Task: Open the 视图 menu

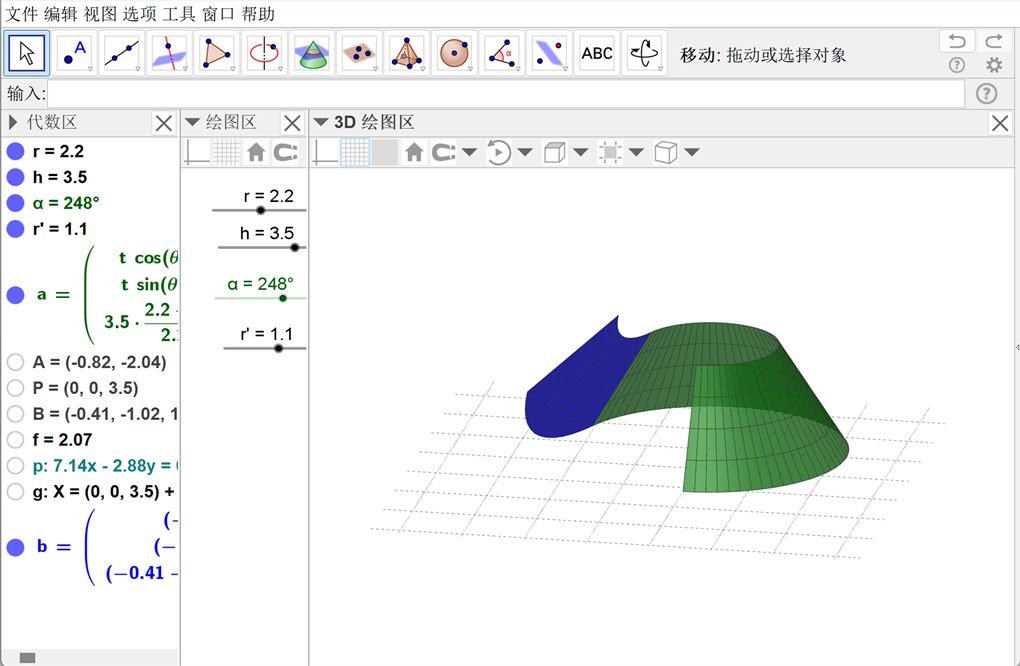Action: point(100,14)
